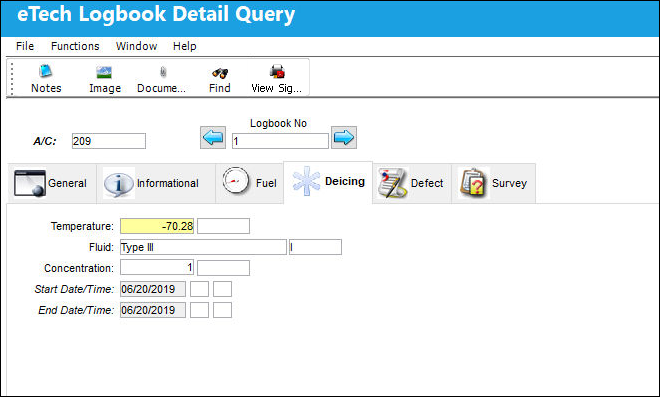Click the Fuel gauge icon

point(236,181)
